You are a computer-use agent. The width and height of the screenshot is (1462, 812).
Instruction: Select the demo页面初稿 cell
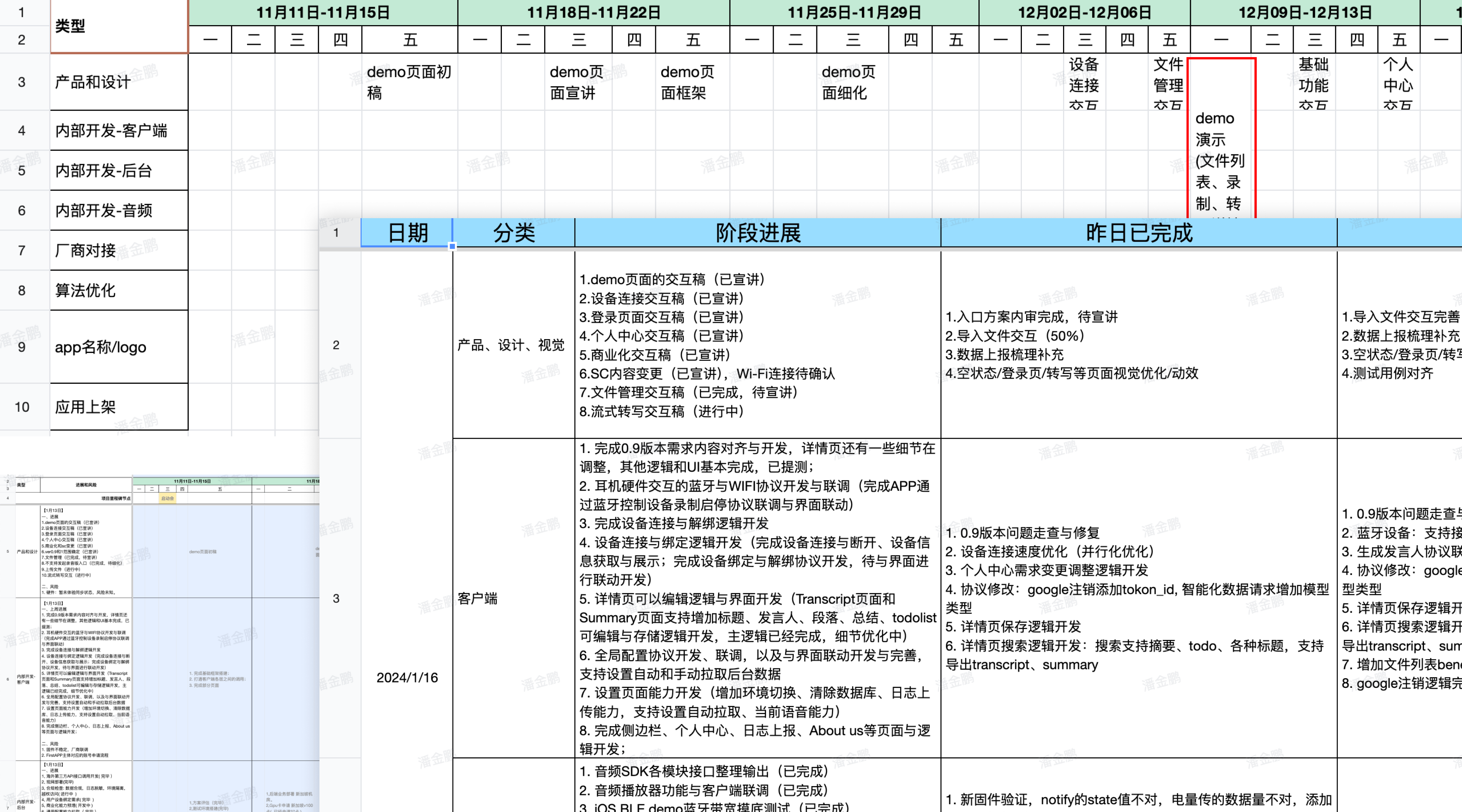[x=410, y=82]
